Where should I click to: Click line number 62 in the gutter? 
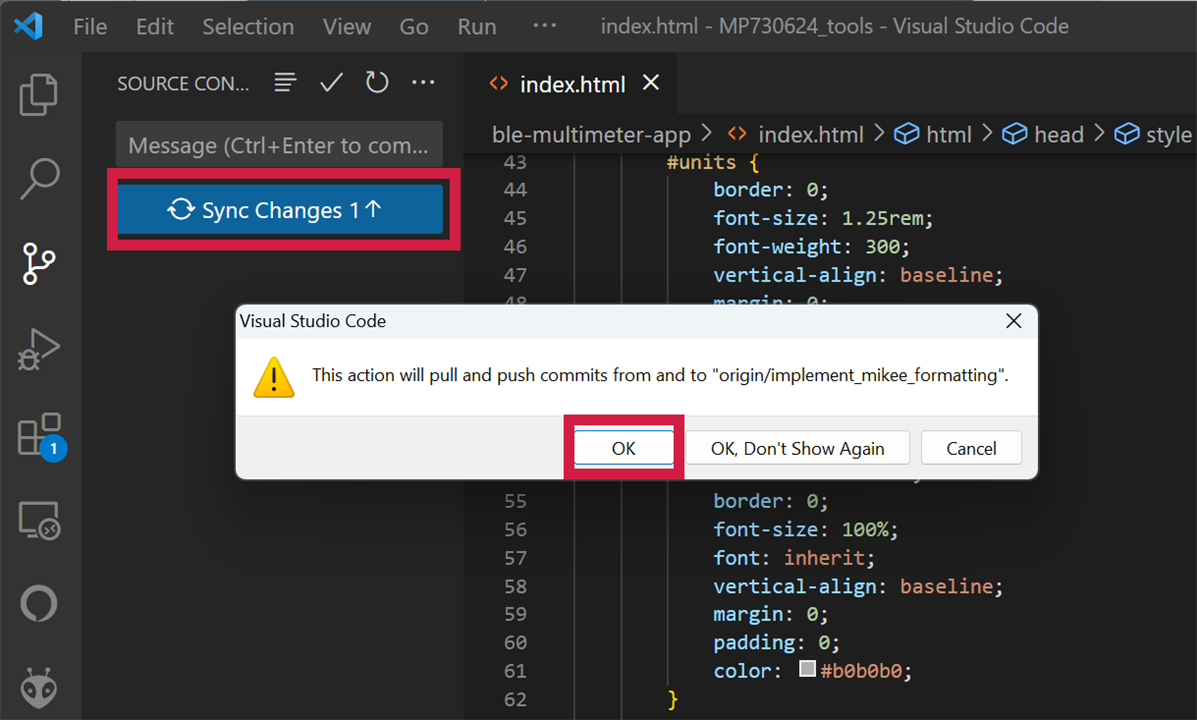pyautogui.click(x=515, y=699)
